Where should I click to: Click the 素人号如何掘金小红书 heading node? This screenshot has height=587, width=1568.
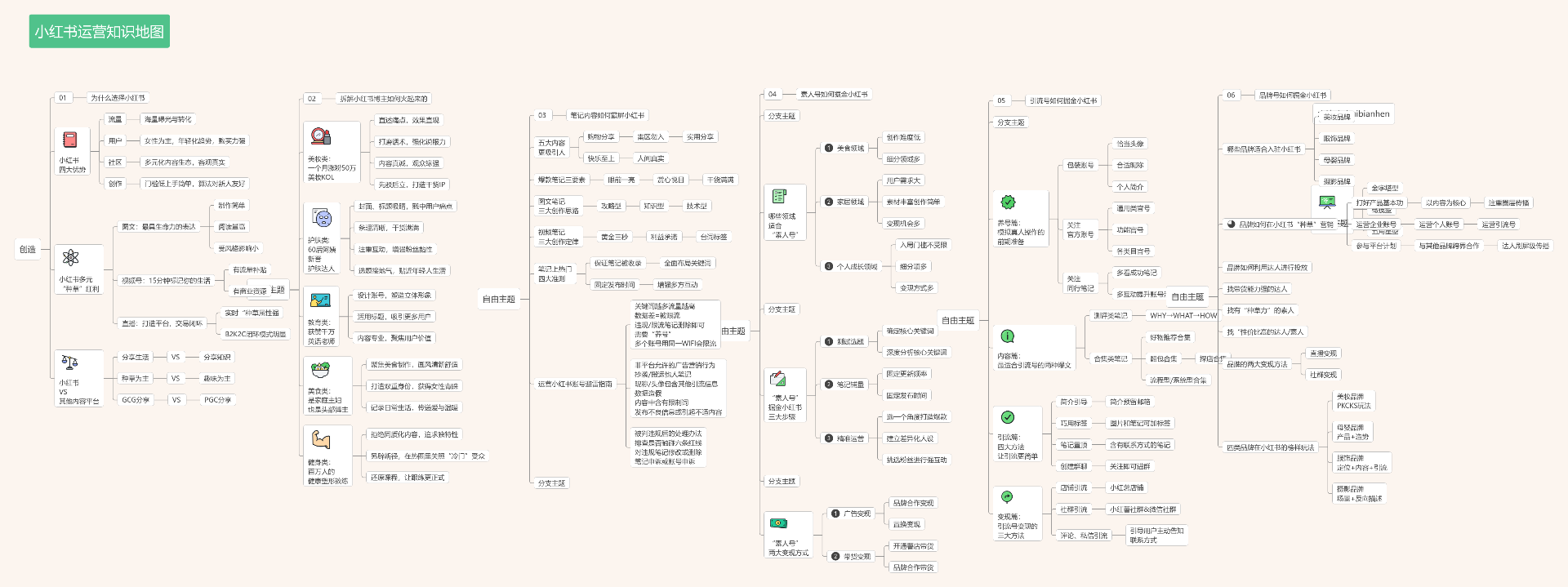[x=834, y=94]
